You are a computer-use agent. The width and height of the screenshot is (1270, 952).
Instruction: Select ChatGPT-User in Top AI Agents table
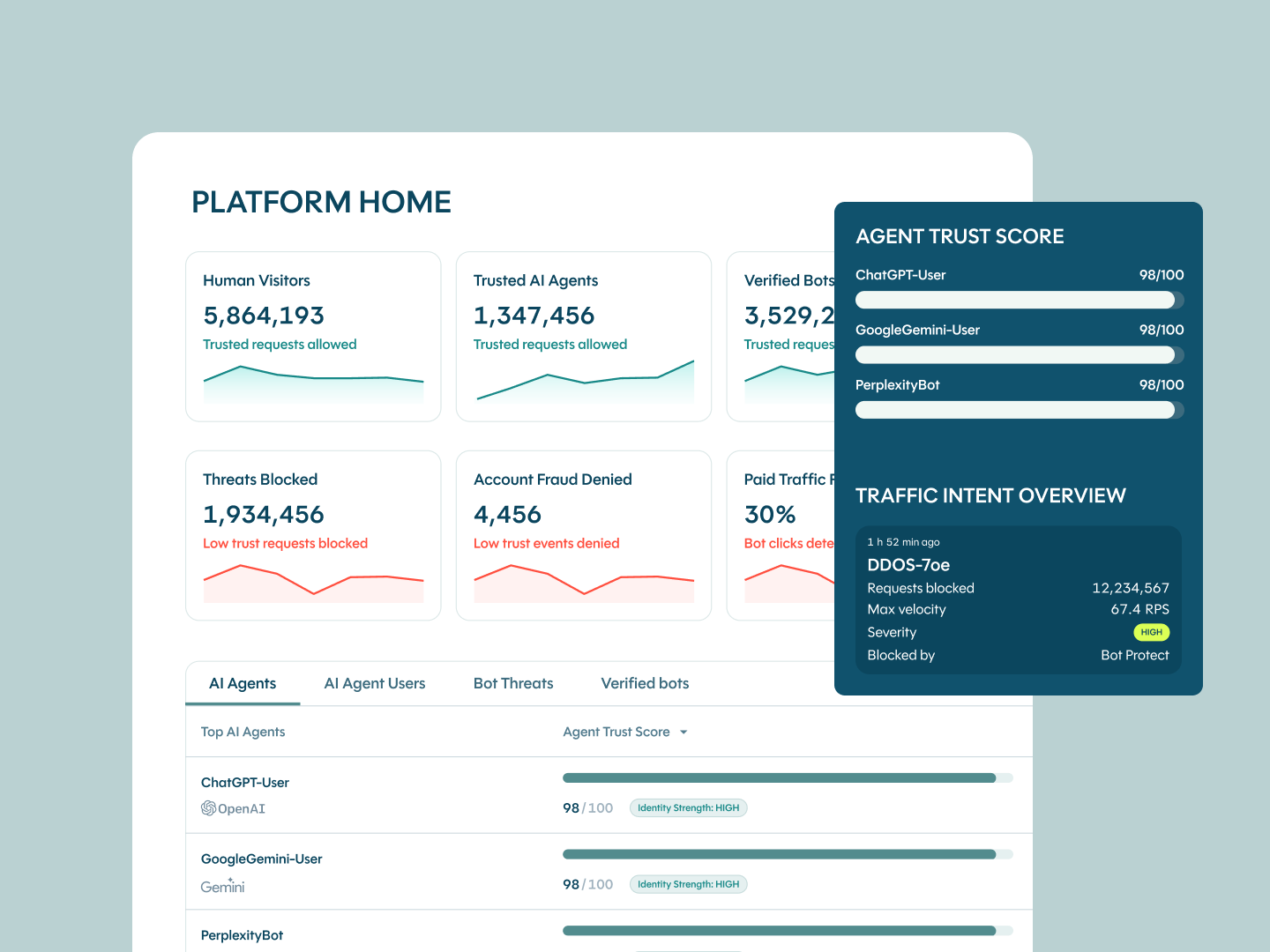pos(245,783)
